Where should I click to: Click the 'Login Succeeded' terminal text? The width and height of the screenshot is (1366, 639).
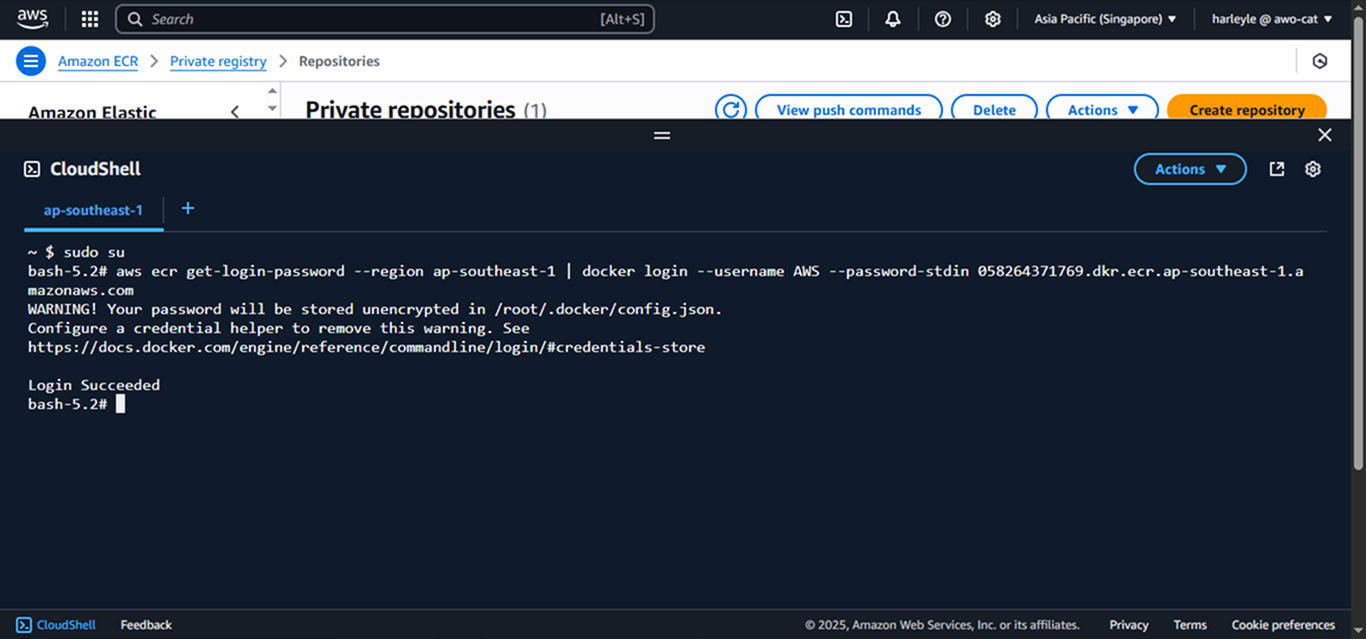94,385
